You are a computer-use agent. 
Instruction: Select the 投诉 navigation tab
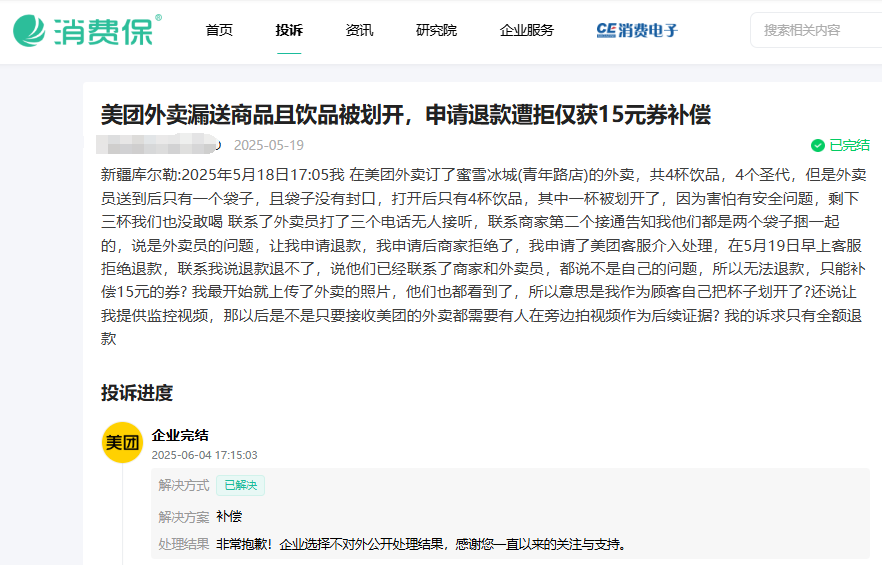[289, 30]
